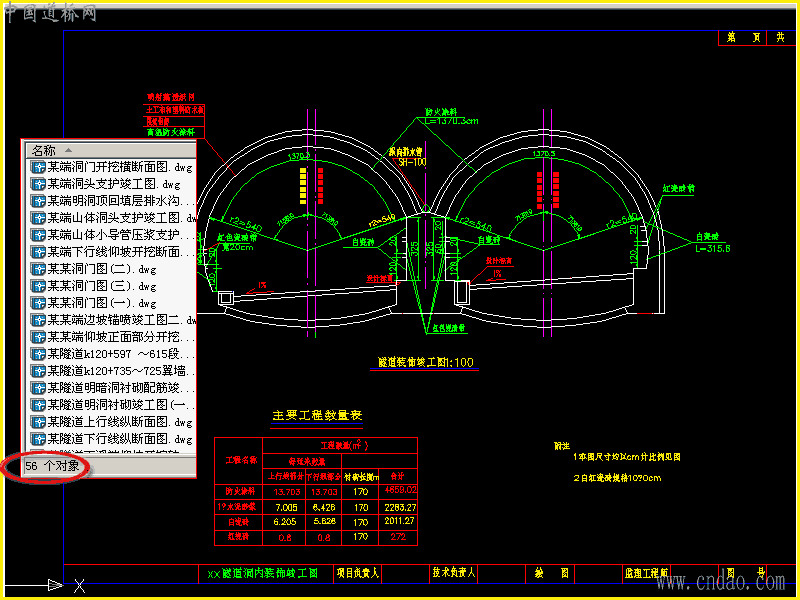
Task: Click the icon of 某隧道下行线纵断面图.dwg
Action: click(x=38, y=439)
